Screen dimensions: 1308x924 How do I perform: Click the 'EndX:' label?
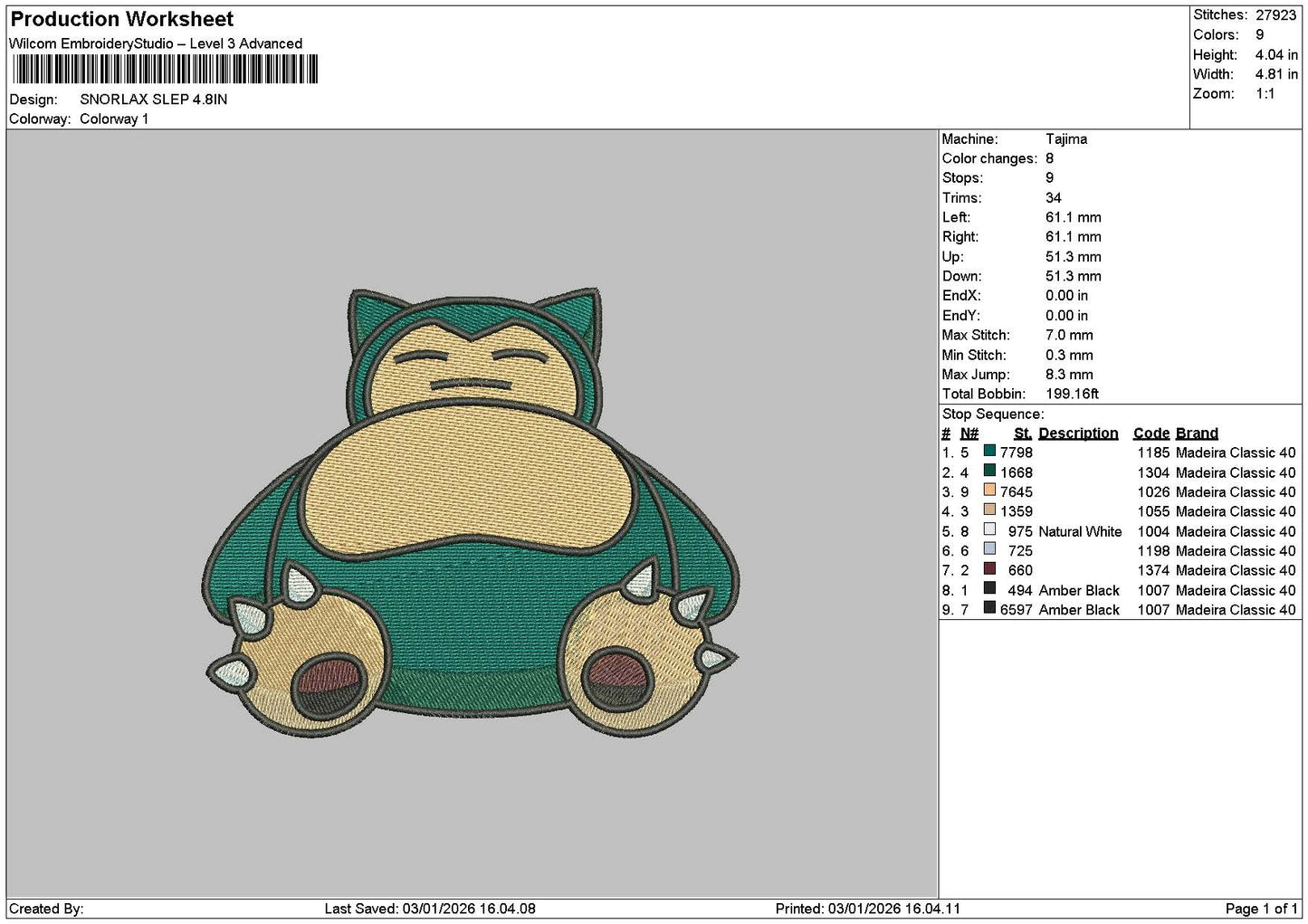961,296
